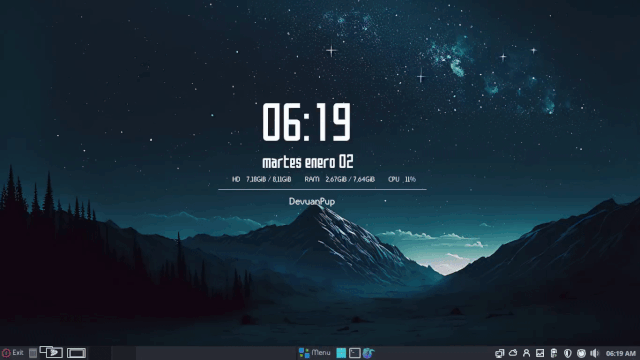Viewport: 640px width, 360px height.
Task: Switch to the second desktop in the pager
Action: tap(76, 353)
